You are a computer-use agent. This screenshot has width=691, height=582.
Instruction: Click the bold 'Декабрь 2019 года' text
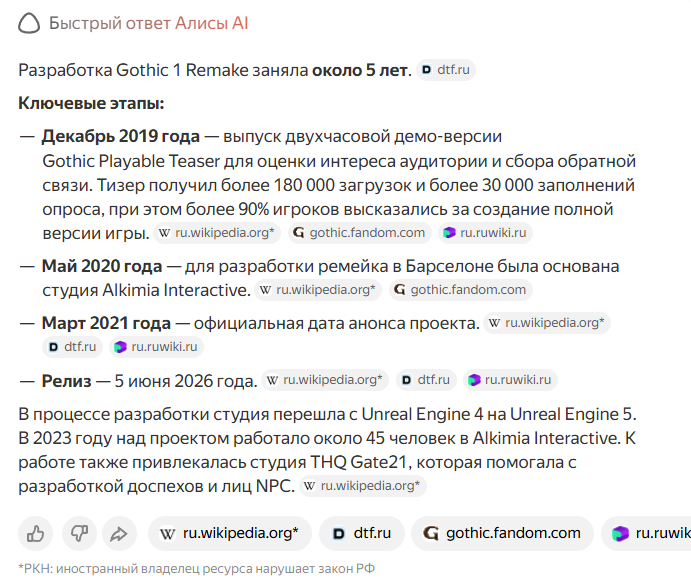click(121, 137)
